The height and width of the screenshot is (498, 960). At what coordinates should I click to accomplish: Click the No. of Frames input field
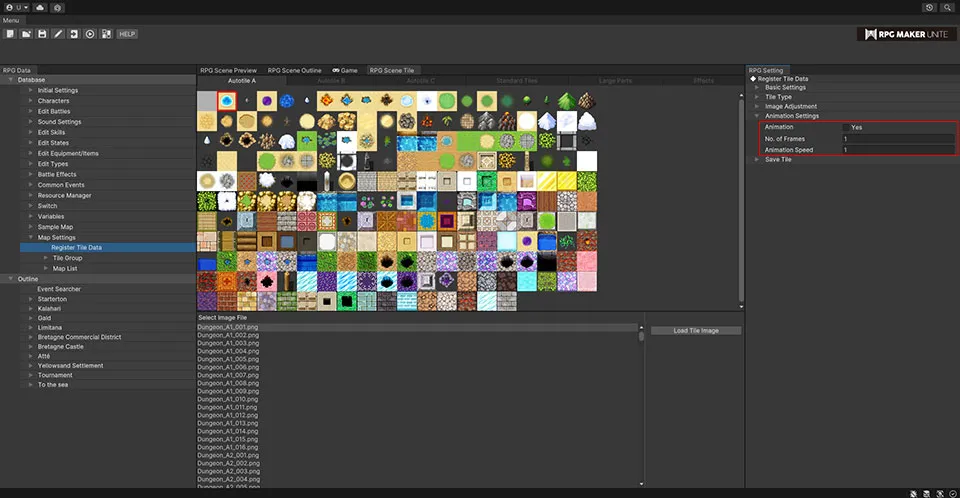(x=898, y=139)
